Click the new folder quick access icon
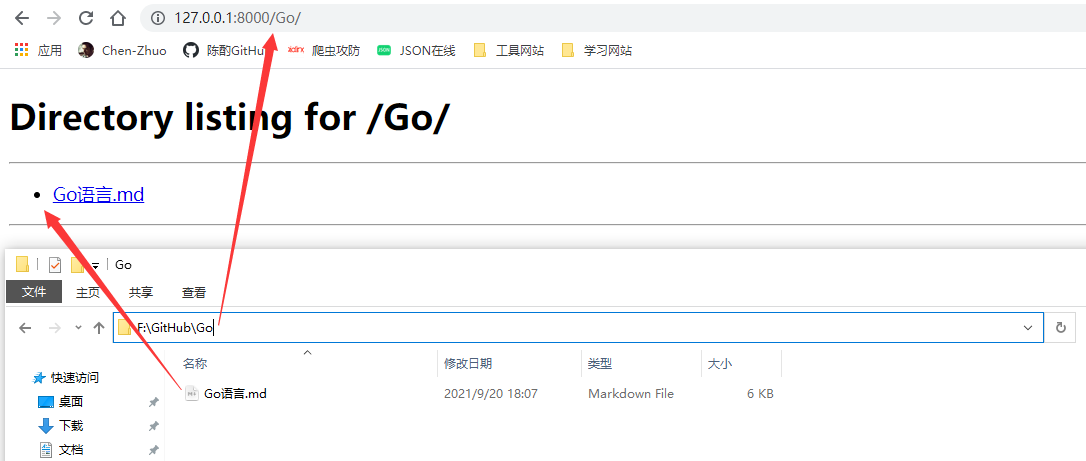1086x461 pixels. (x=77, y=264)
